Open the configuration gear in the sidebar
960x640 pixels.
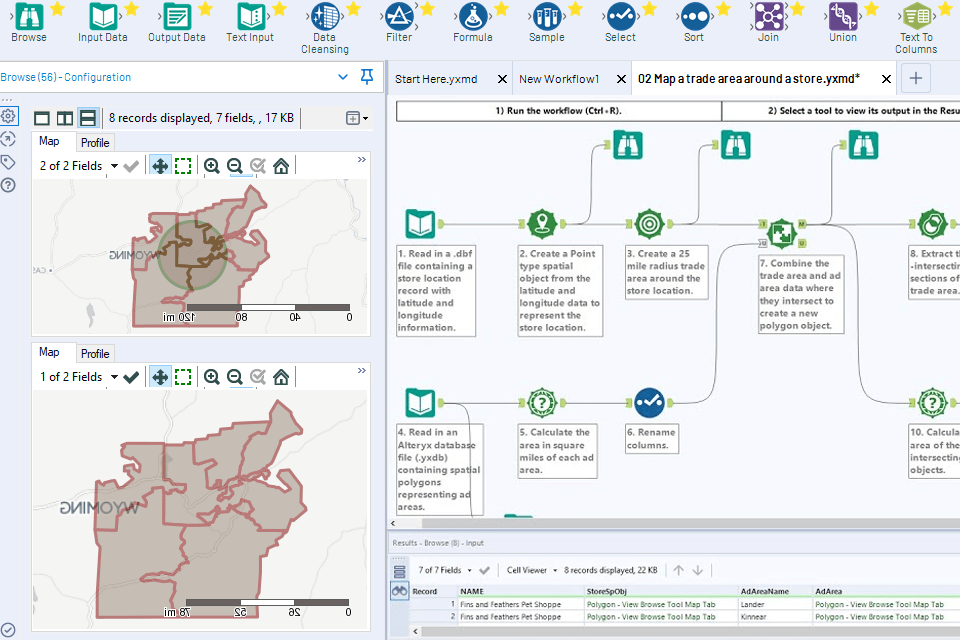(x=9, y=115)
